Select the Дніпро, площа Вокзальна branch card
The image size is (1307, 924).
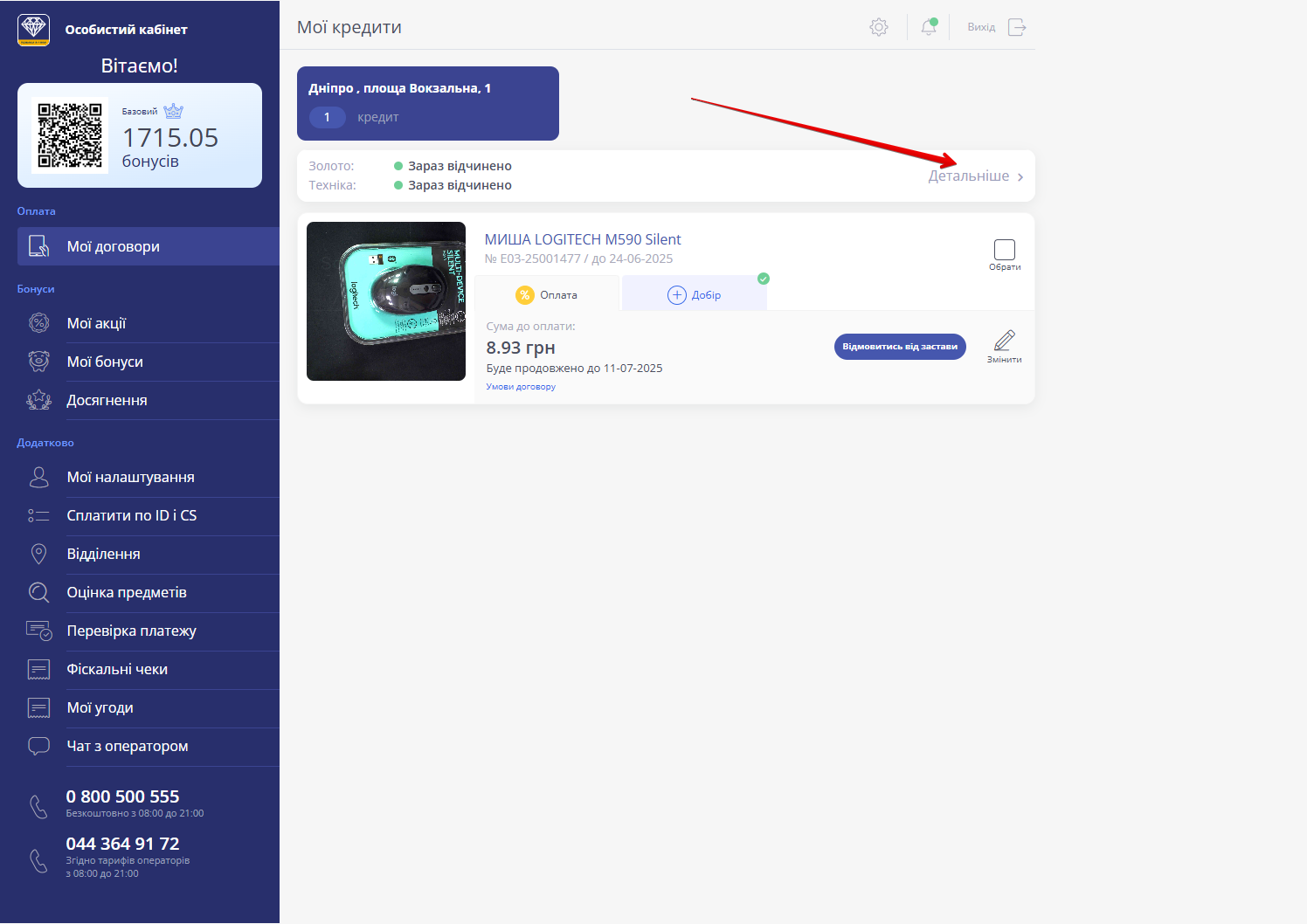[x=427, y=103]
